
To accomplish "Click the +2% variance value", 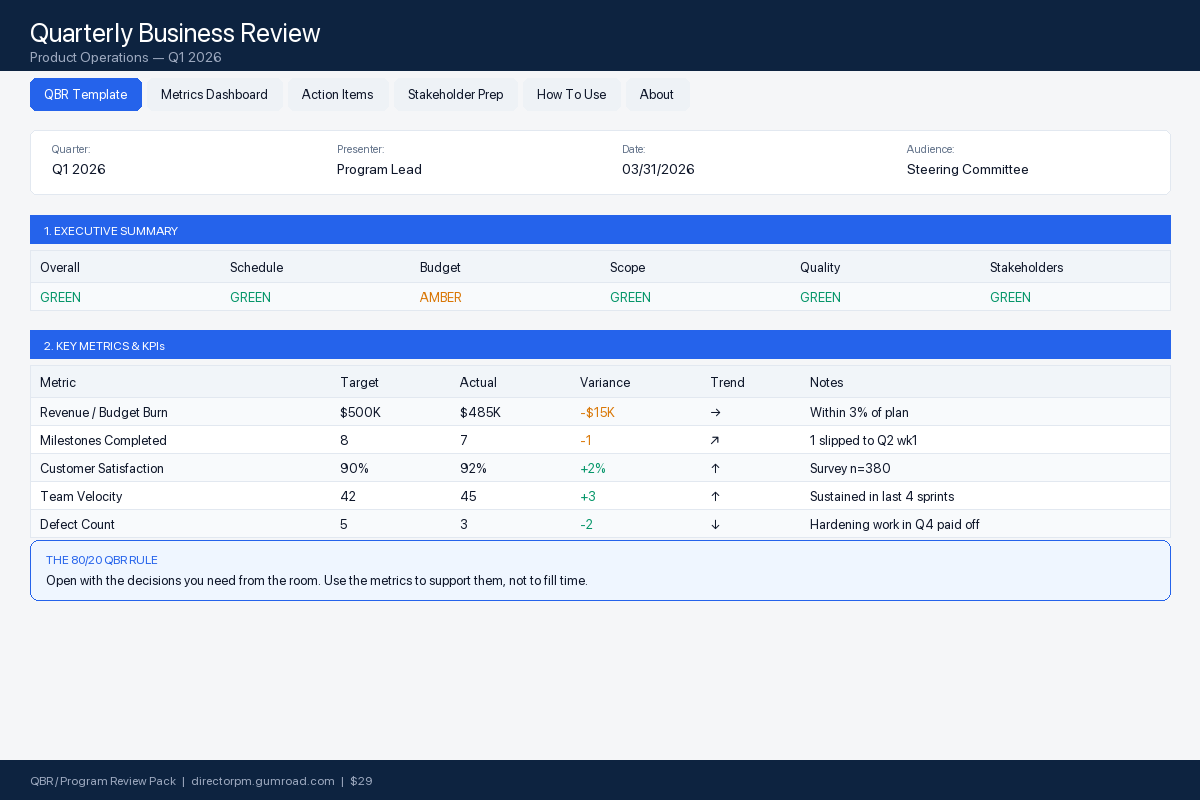I will [593, 468].
